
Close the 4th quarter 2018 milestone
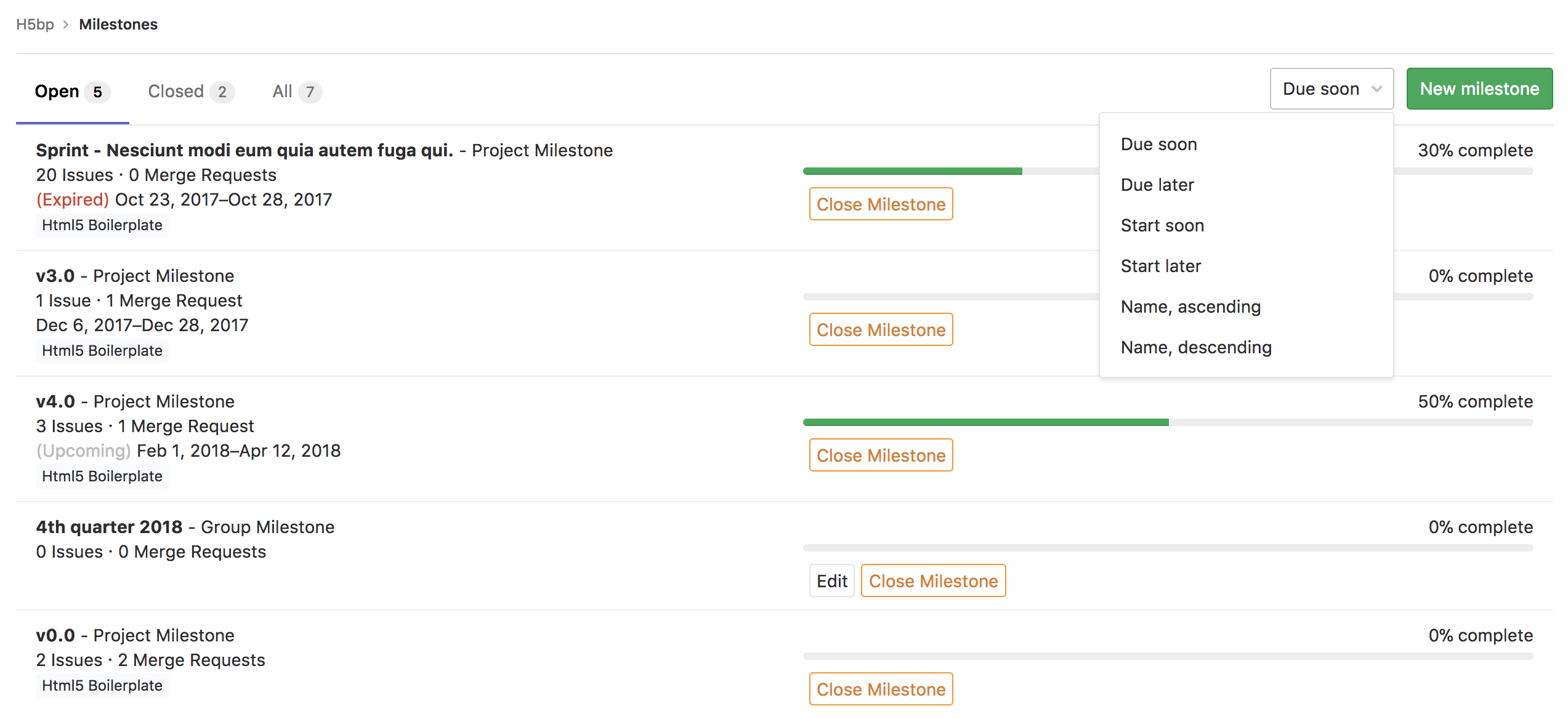pos(933,581)
